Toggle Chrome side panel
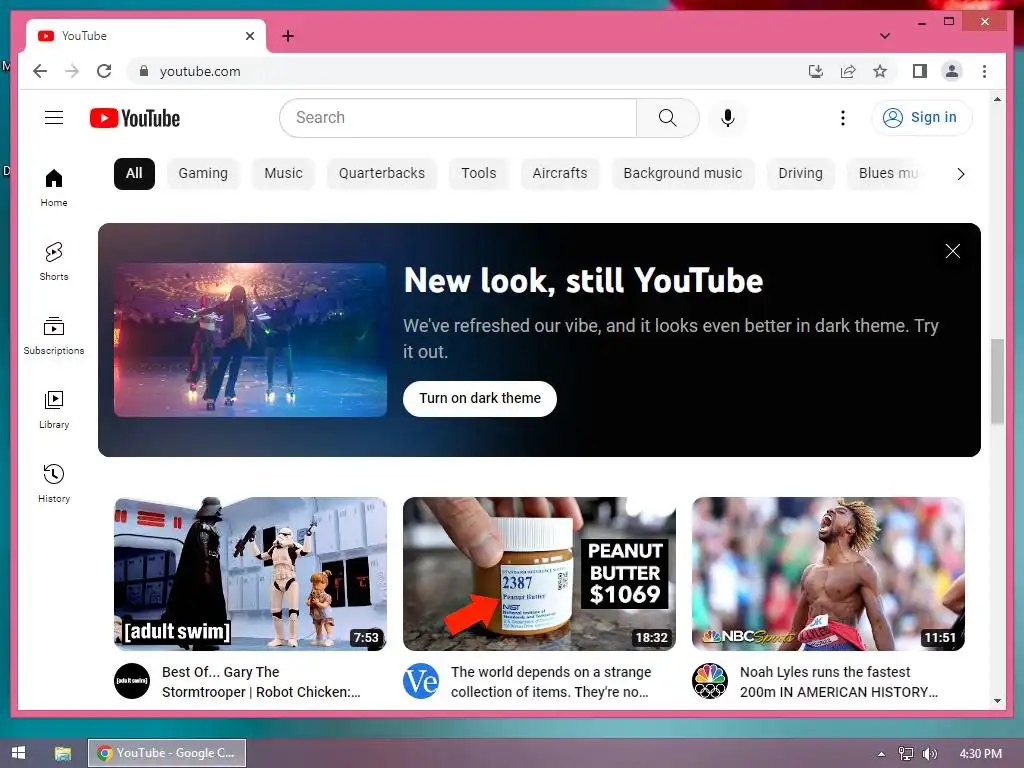1024x768 pixels. 920,71
